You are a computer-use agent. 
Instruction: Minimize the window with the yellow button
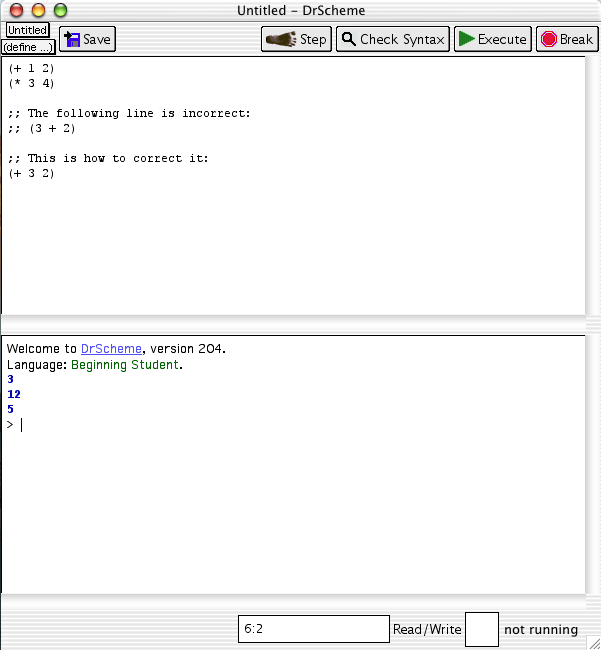39,10
